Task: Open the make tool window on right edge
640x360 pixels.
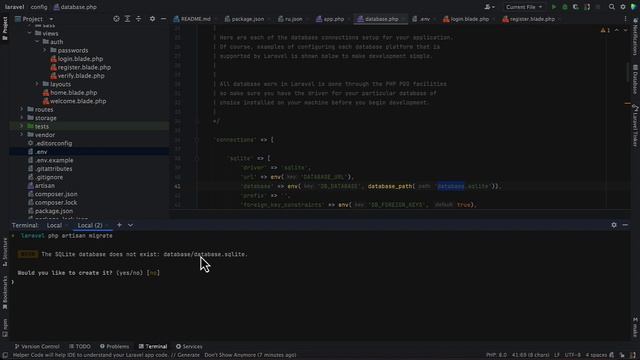Action: pos(635,327)
